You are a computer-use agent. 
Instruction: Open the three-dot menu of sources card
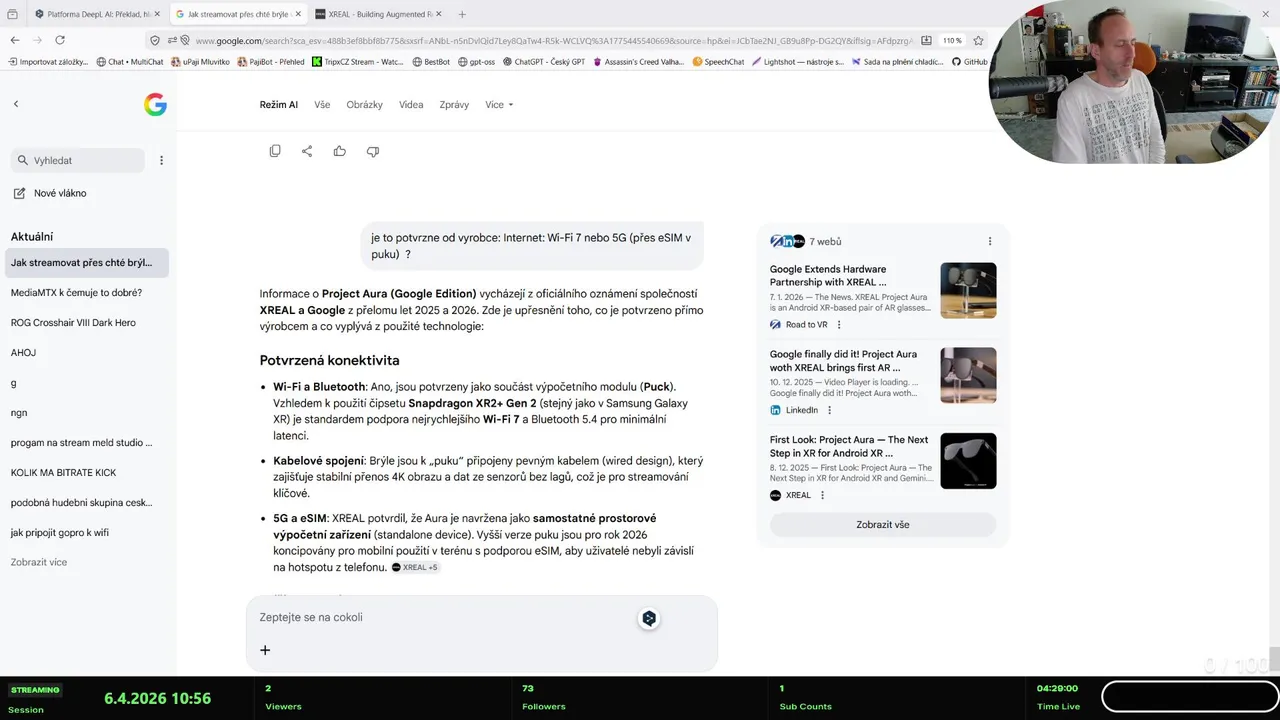click(x=990, y=241)
